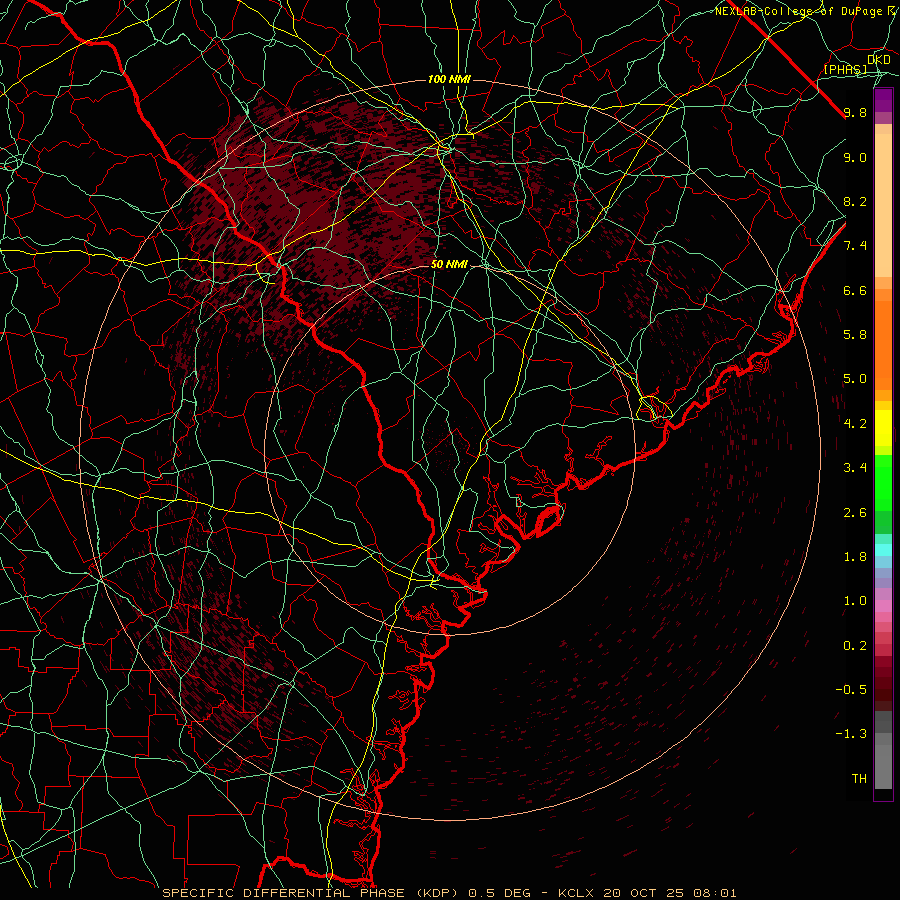The width and height of the screenshot is (900, 900).
Task: Click the product caption starting SPECIFIC DIFFERENTIAL PHASE
Action: click(x=449, y=893)
